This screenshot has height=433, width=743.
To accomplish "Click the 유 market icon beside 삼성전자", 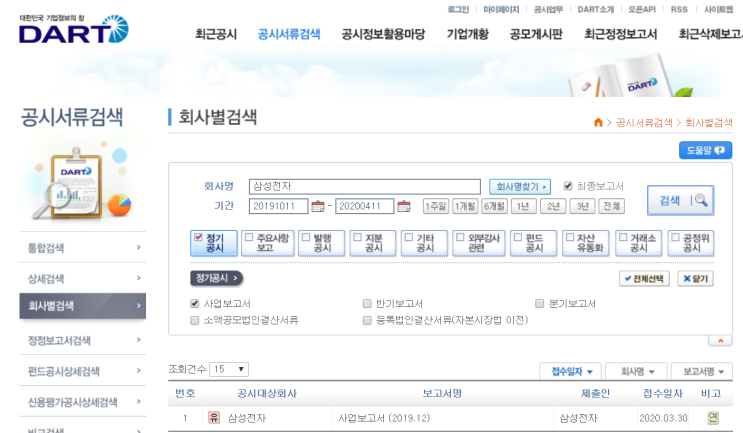I will (x=214, y=417).
